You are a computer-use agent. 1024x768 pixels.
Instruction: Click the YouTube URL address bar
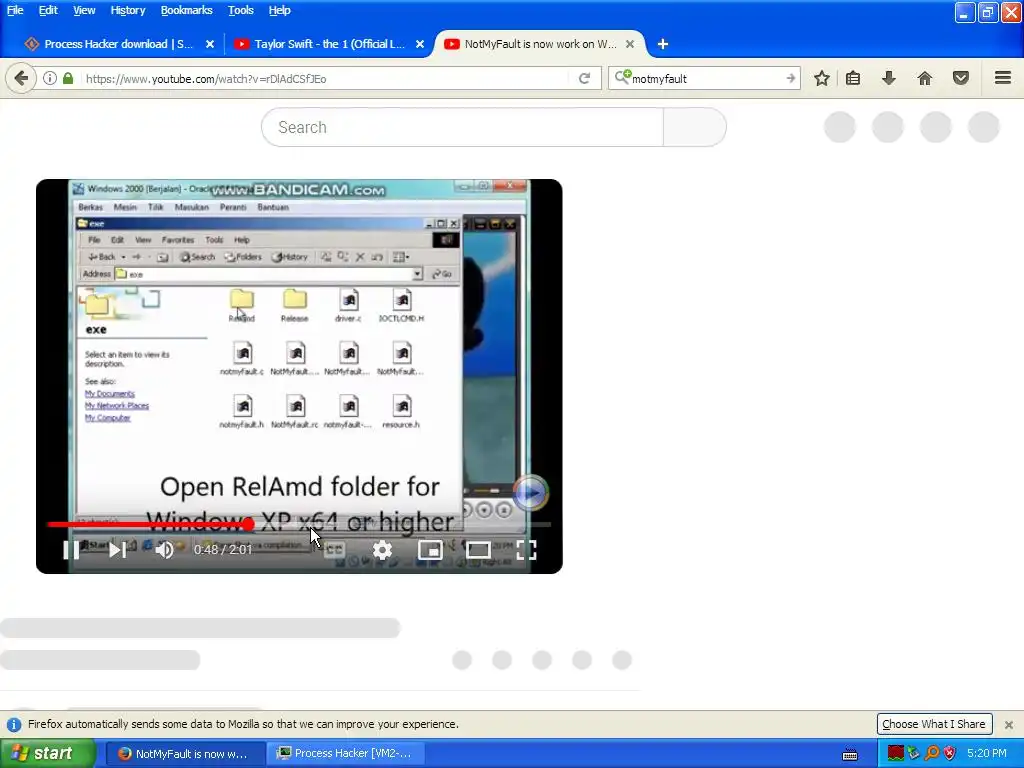click(327, 78)
